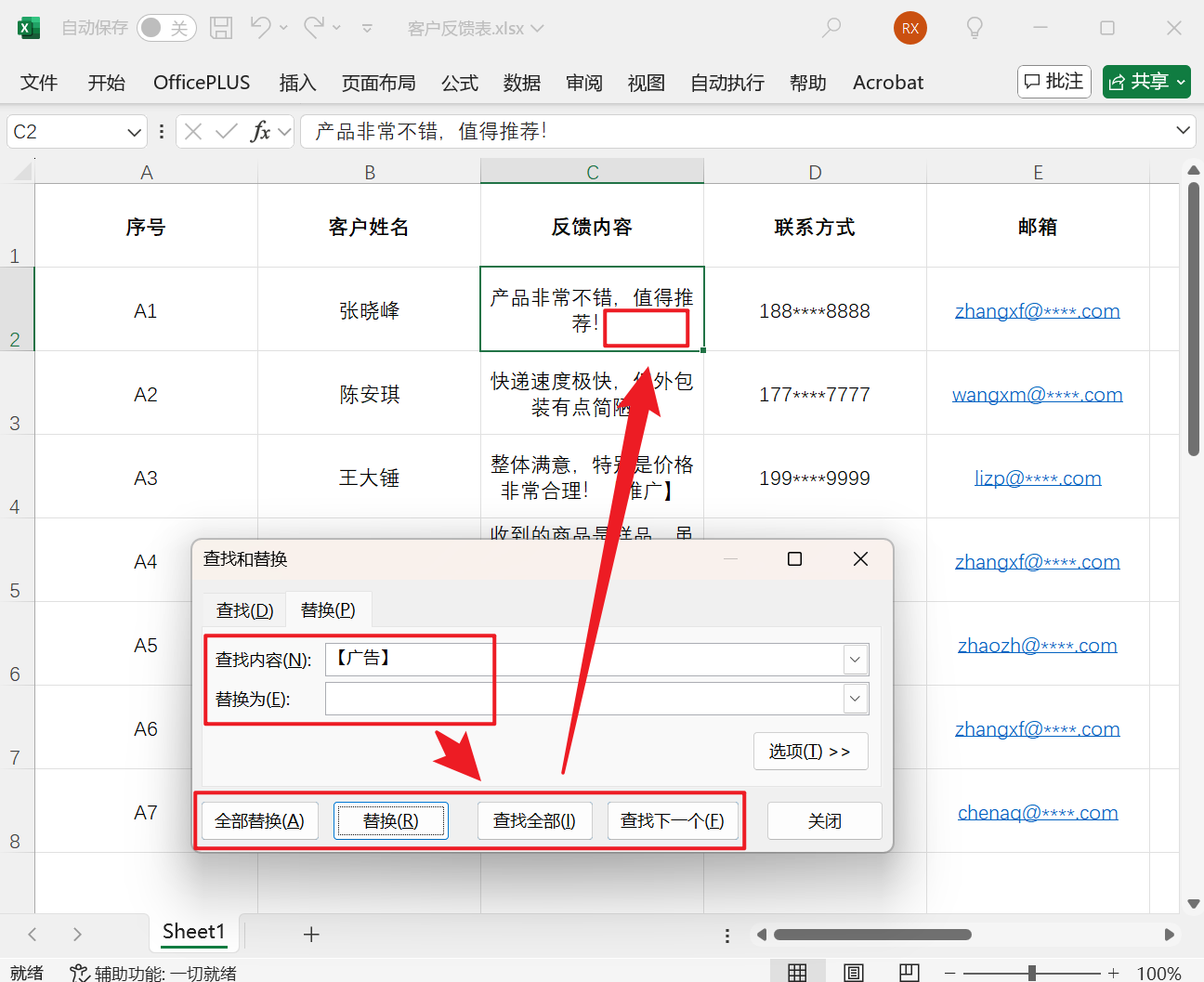Open the 替换为 history dropdown
The image size is (1204, 982).
coord(854,698)
